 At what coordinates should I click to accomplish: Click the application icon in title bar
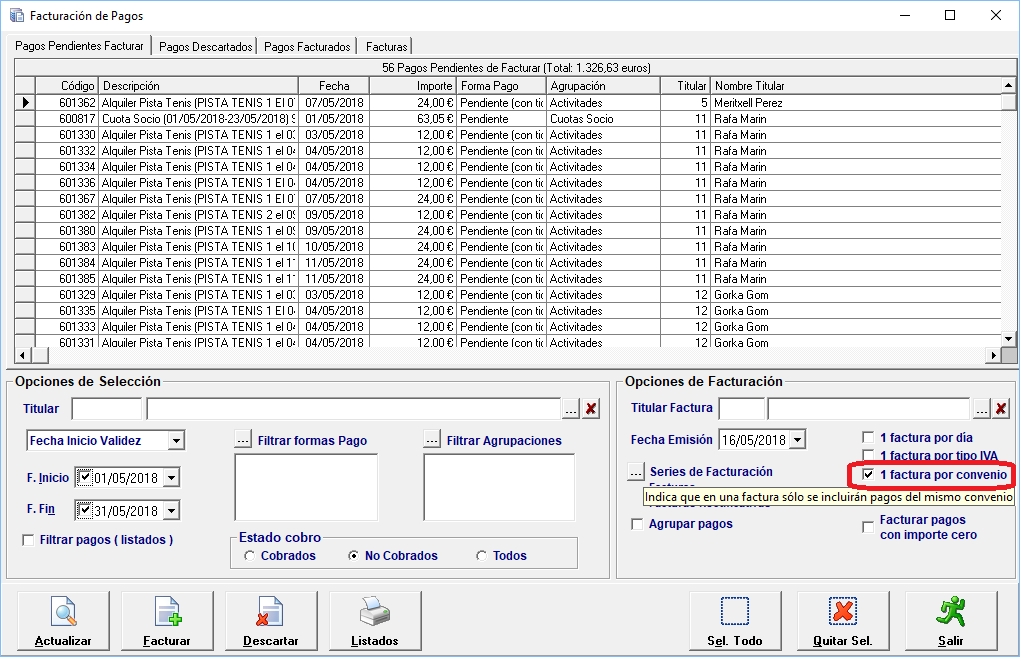[16, 15]
